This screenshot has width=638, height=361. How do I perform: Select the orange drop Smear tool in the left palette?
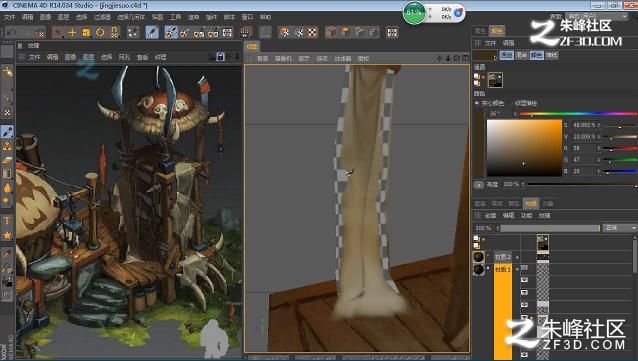(x=7, y=188)
